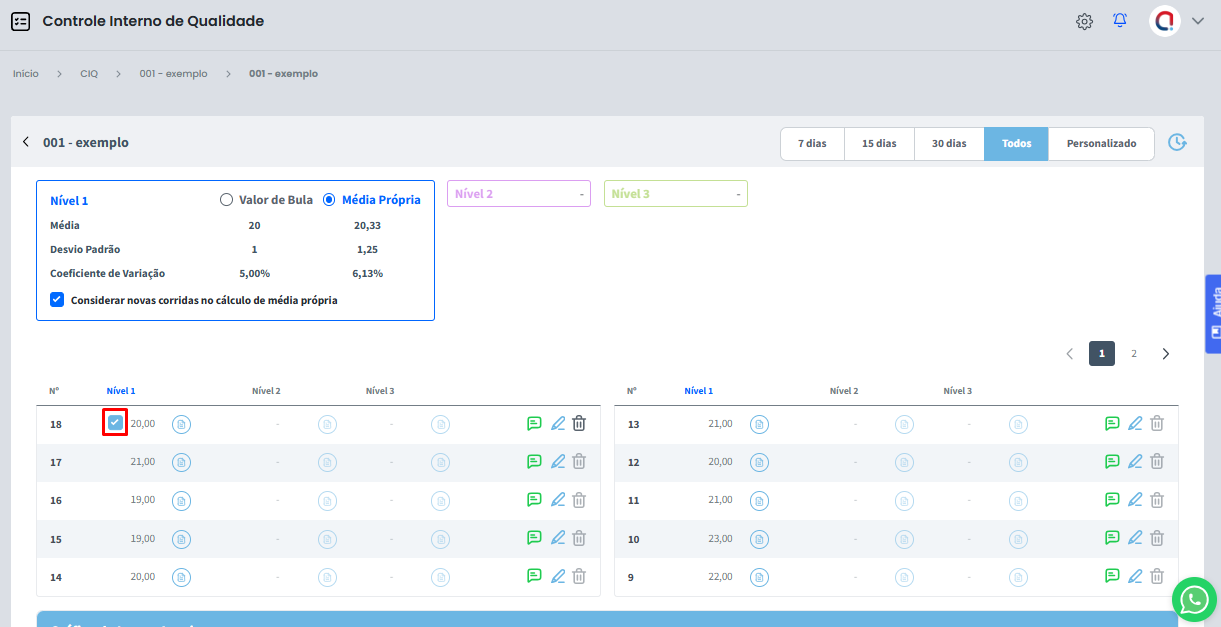Go to page 2 of results
This screenshot has width=1221, height=627.
[x=1134, y=354]
